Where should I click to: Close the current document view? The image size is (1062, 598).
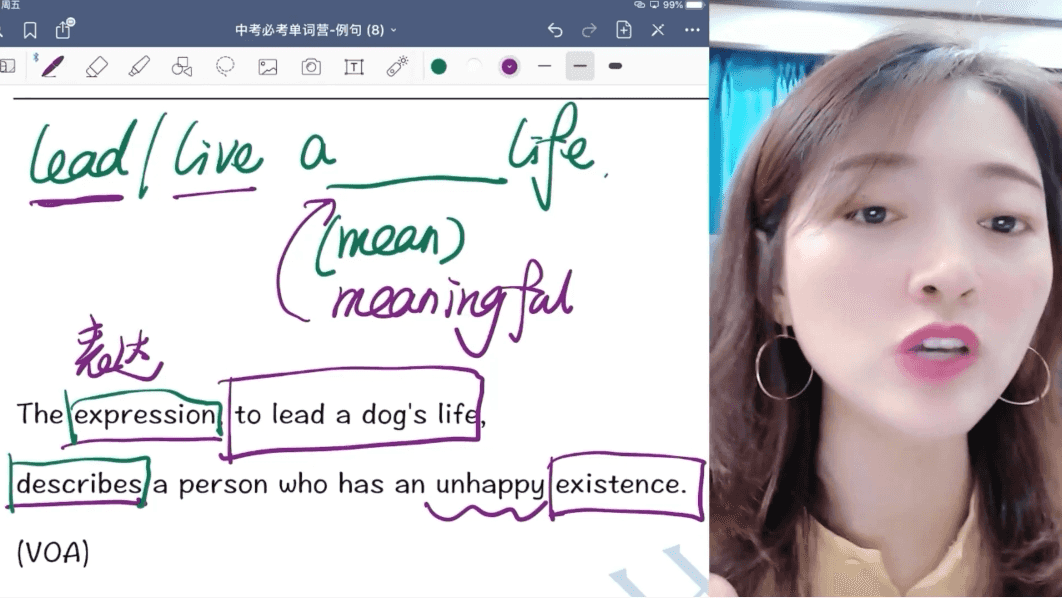[x=657, y=30]
